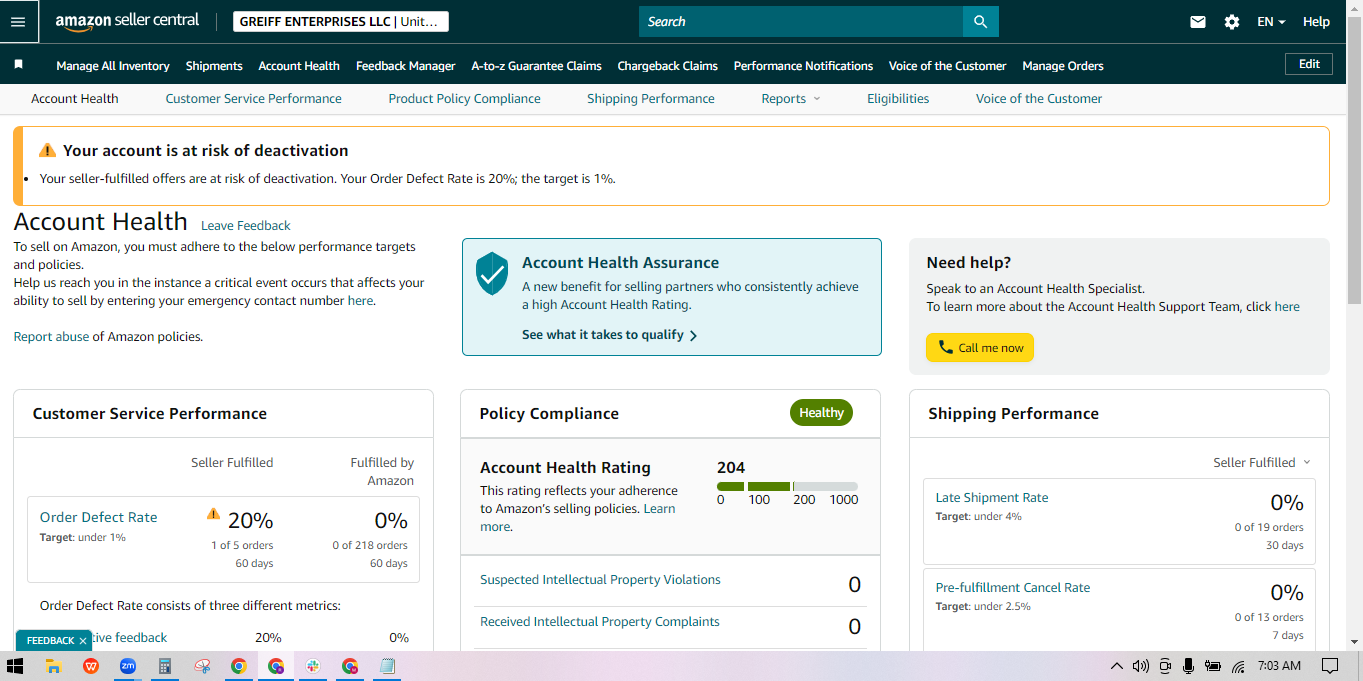Open Manage Orders shortcut

coord(1063,66)
